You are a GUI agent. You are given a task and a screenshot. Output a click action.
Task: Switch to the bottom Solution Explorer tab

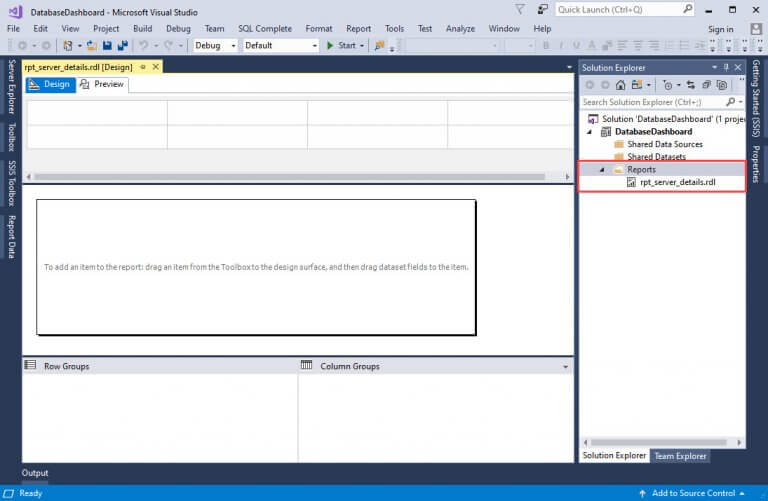tap(614, 455)
